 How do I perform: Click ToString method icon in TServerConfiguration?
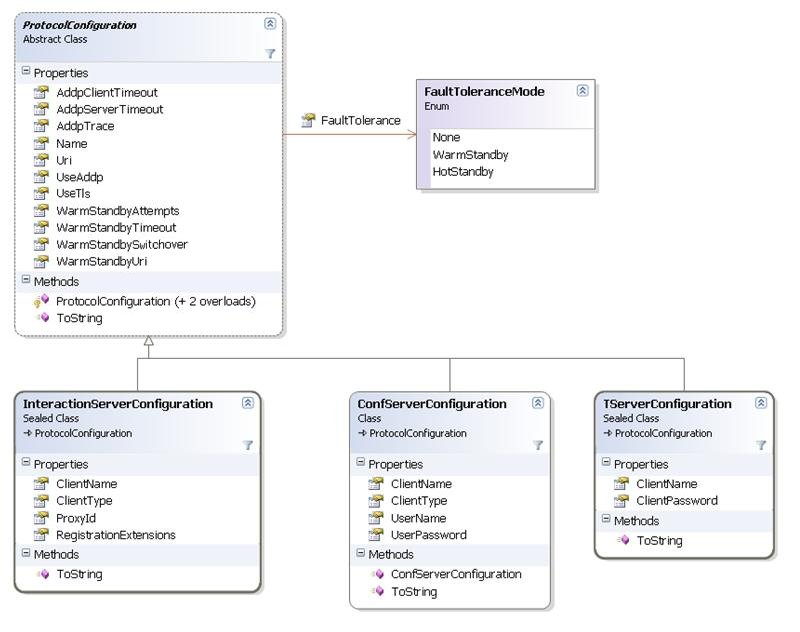623,540
